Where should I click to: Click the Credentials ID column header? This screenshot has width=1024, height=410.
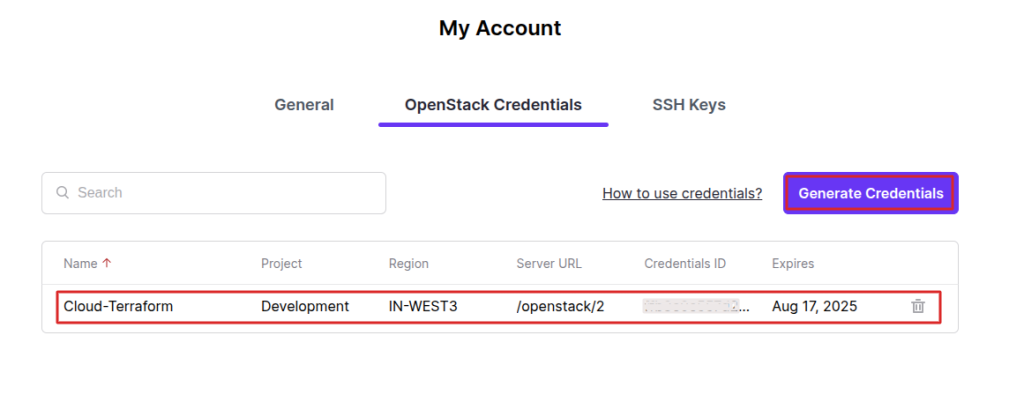(x=685, y=264)
